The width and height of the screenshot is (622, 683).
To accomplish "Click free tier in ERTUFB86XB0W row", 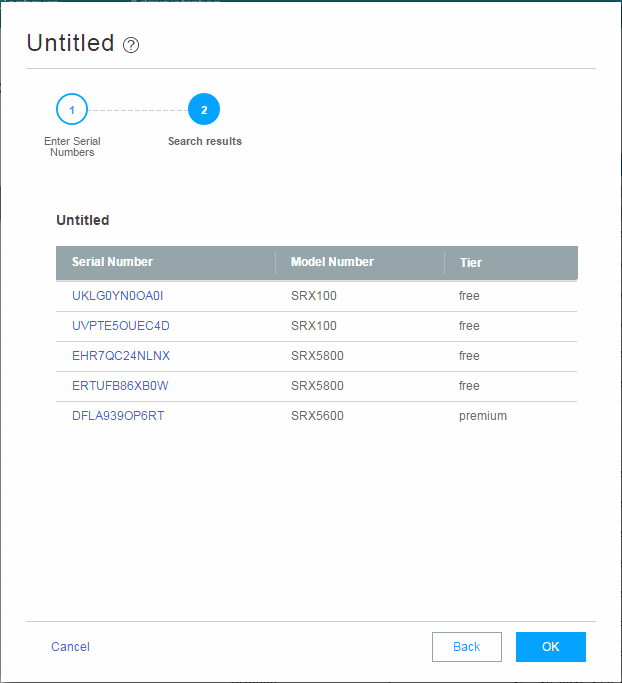I will [469, 386].
